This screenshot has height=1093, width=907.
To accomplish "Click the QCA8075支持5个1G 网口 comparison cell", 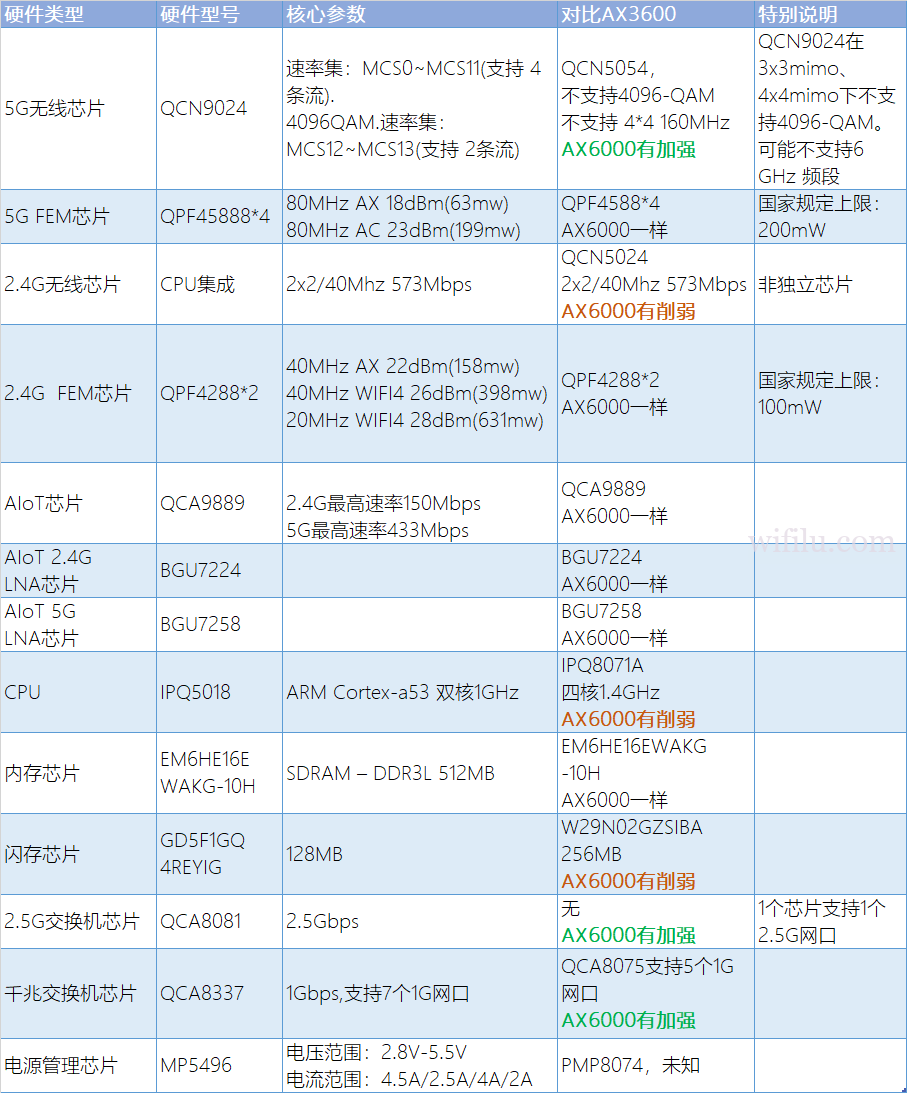I will [656, 993].
